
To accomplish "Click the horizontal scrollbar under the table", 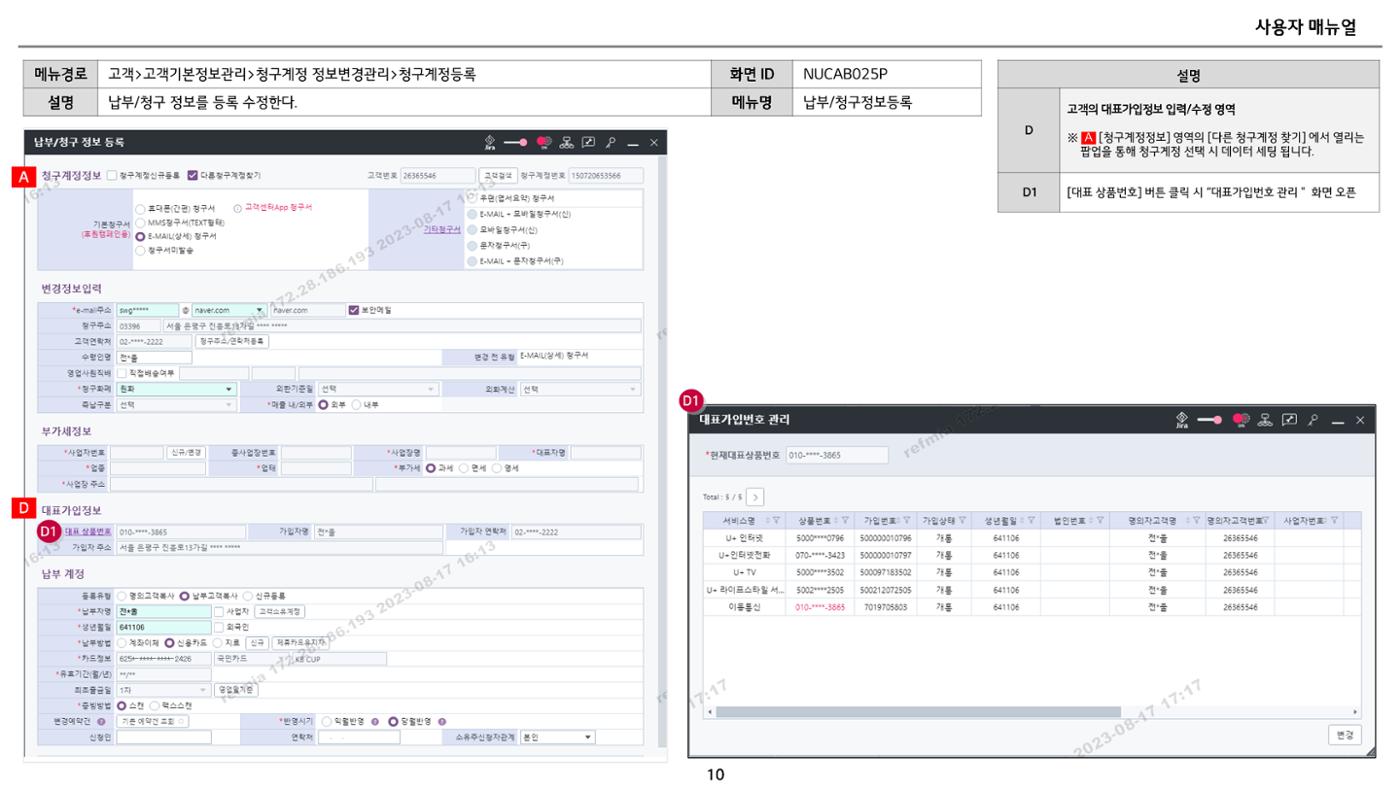I will point(1029,711).
